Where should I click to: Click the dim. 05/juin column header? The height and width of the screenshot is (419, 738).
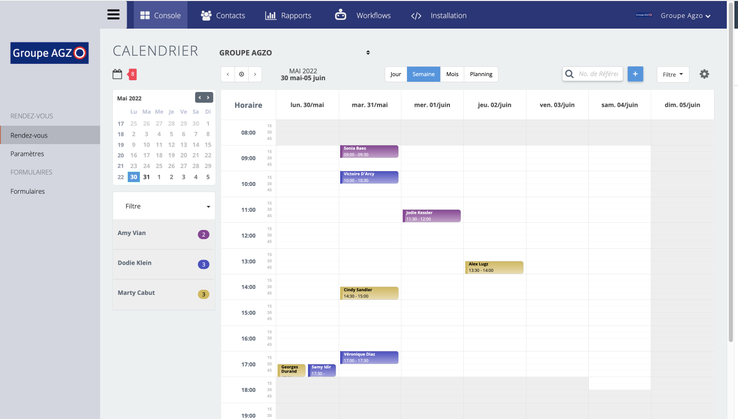coord(682,105)
